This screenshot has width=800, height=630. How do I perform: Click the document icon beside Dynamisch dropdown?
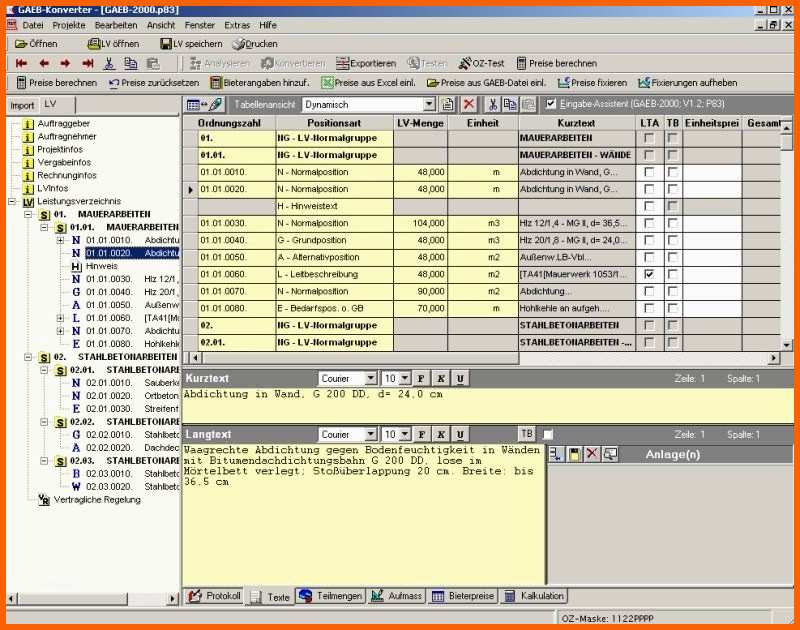point(447,105)
